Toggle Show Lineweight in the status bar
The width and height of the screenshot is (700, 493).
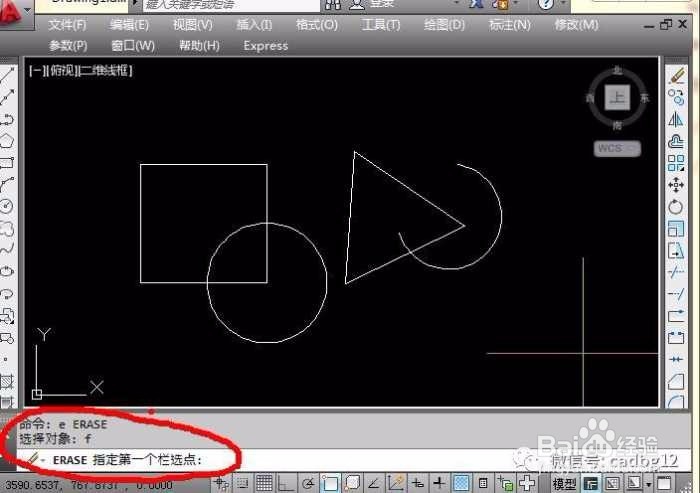click(x=439, y=483)
